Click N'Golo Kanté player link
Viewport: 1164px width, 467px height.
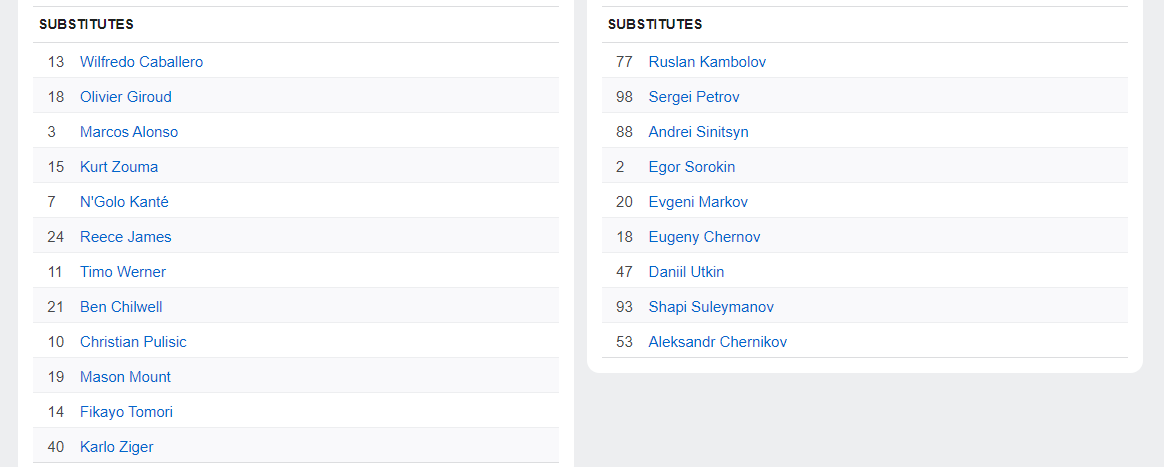[x=124, y=202]
